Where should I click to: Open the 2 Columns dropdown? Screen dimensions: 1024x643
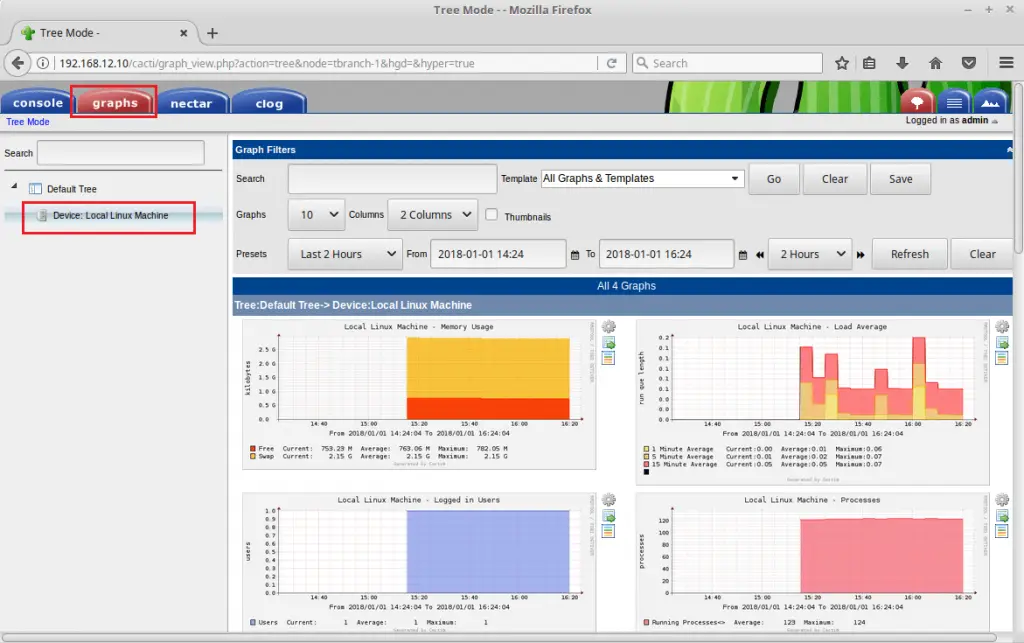pos(432,215)
